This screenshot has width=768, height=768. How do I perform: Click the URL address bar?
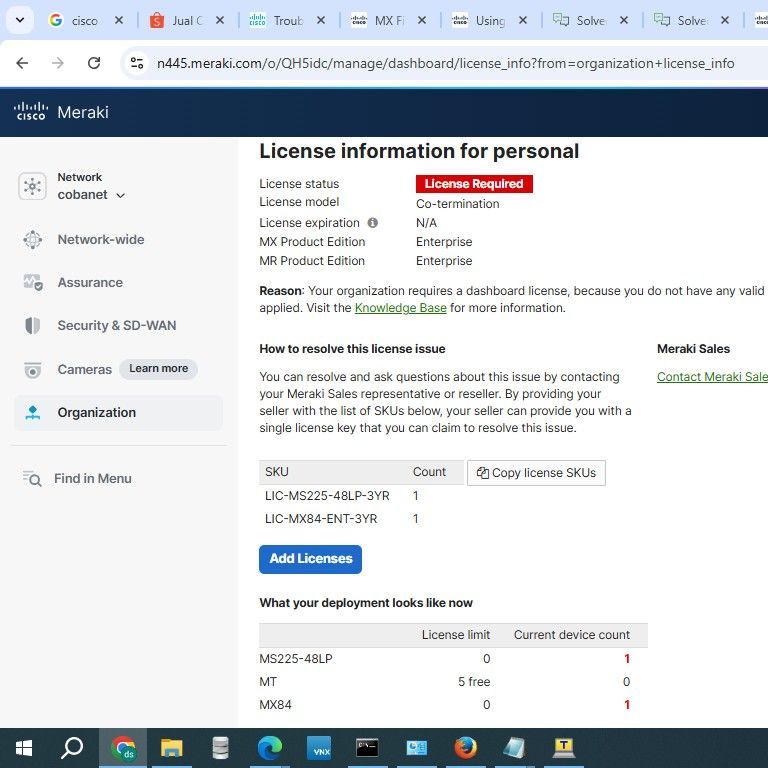tap(445, 63)
